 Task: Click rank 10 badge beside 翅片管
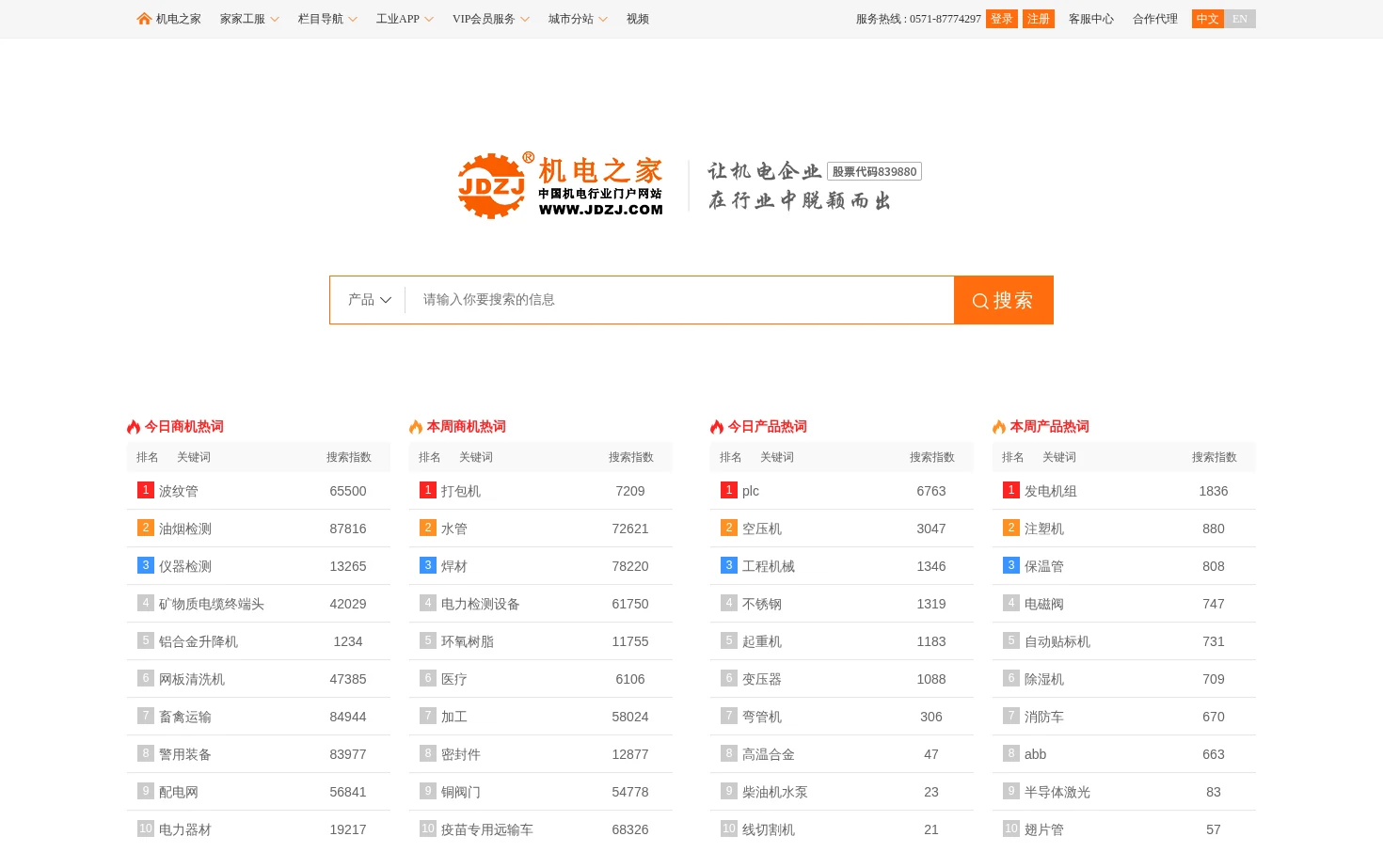pos(1011,829)
